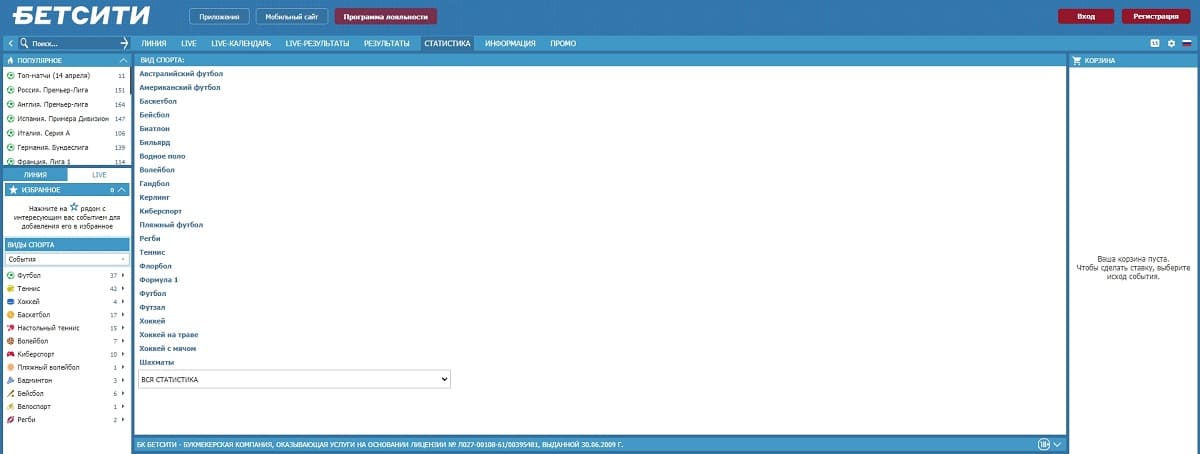The image size is (1200, 454).
Task: Click the Вход login button
Action: tap(1086, 16)
